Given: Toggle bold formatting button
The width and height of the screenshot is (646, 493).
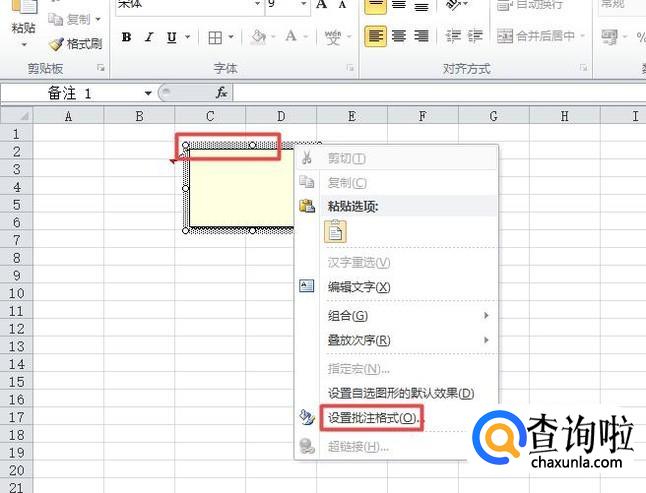Looking at the screenshot, I should pyautogui.click(x=126, y=37).
